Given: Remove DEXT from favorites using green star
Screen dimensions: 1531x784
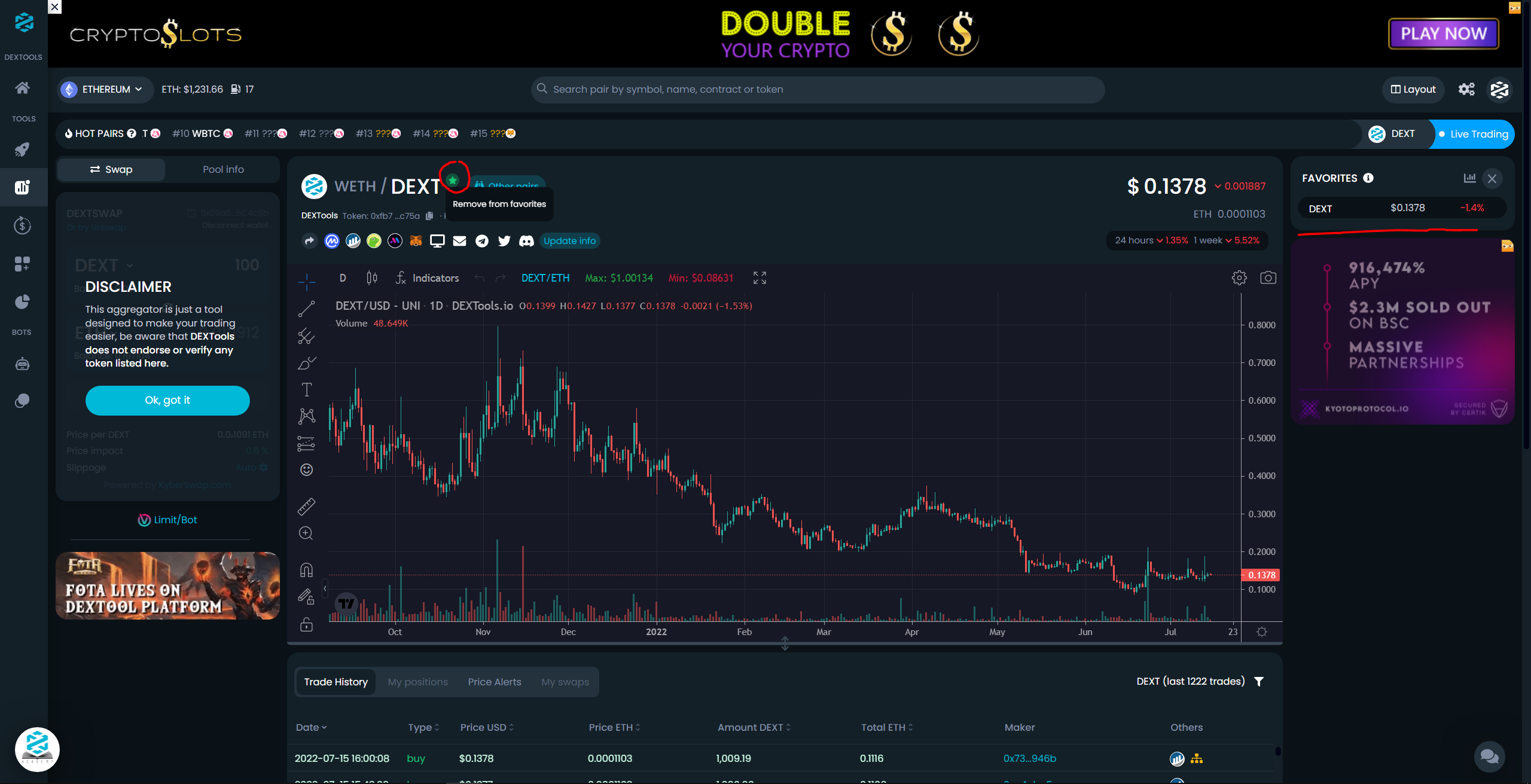Looking at the screenshot, I should tap(453, 180).
